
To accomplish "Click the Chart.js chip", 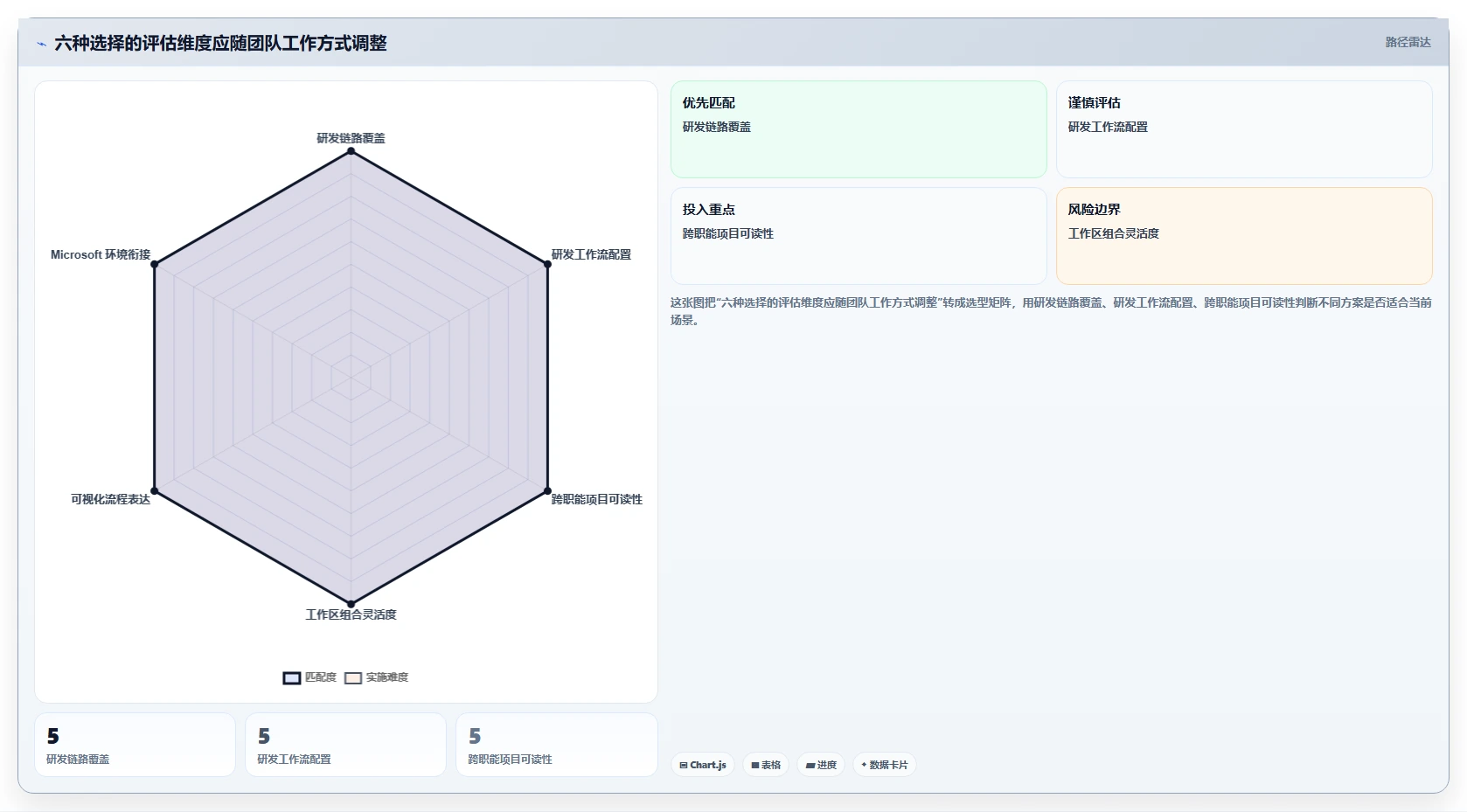I will click(x=703, y=765).
